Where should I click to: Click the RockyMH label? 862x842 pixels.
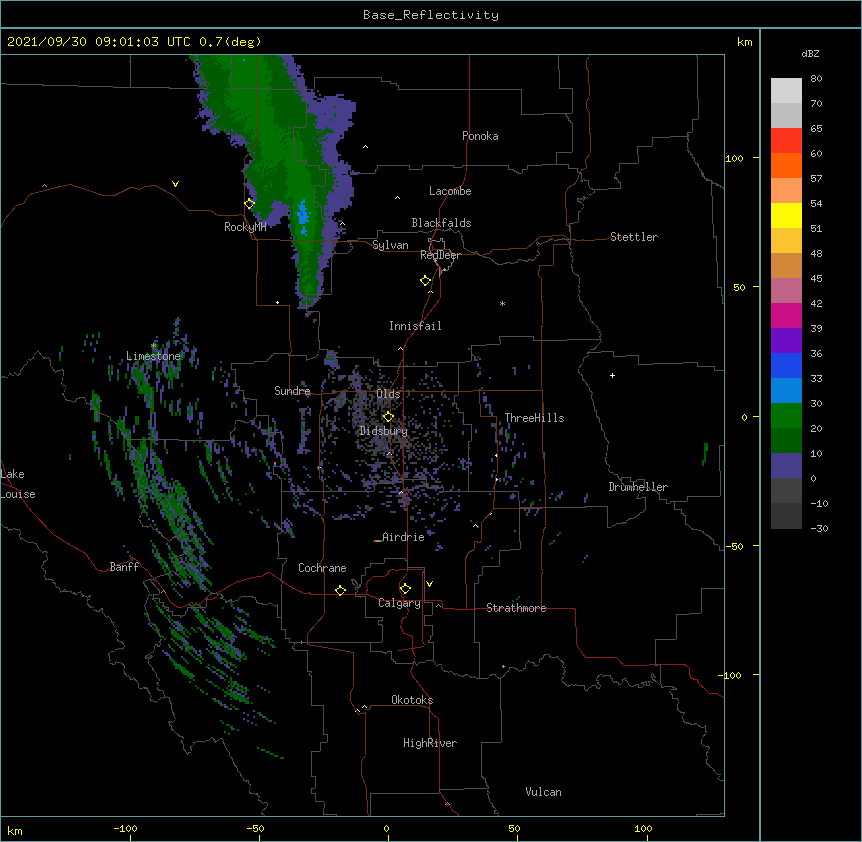(x=245, y=227)
